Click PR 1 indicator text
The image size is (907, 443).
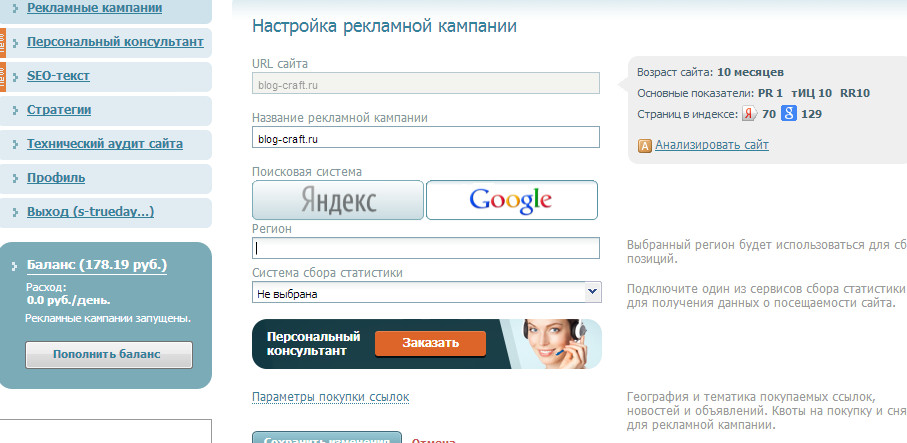(770, 93)
